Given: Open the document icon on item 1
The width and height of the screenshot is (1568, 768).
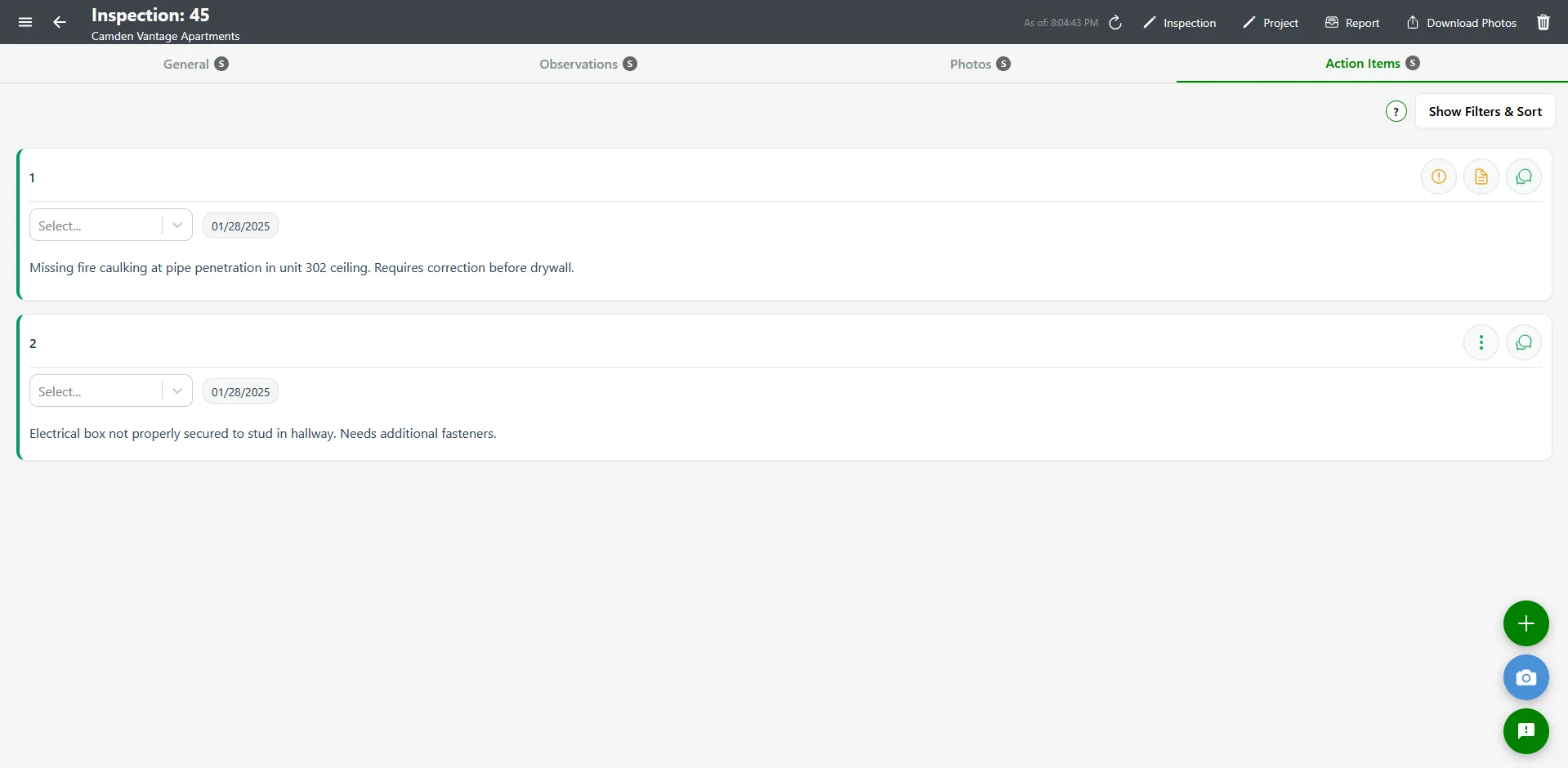Looking at the screenshot, I should point(1481,176).
